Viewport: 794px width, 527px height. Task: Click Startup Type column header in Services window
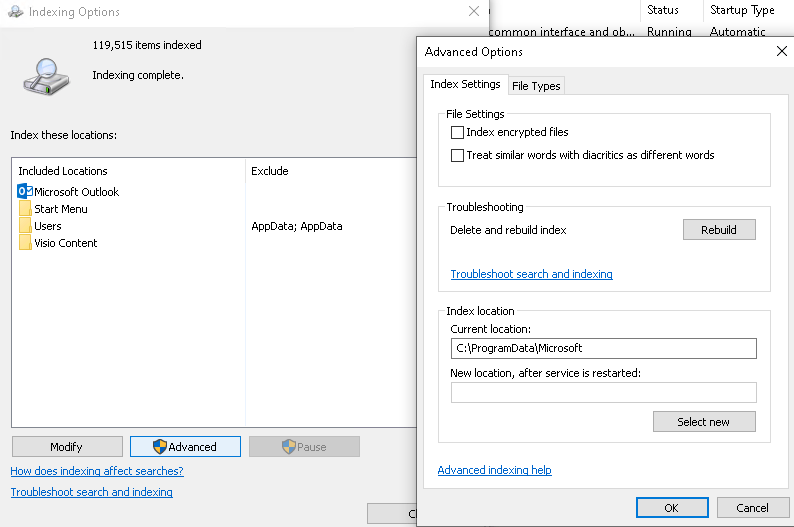pyautogui.click(x=742, y=10)
